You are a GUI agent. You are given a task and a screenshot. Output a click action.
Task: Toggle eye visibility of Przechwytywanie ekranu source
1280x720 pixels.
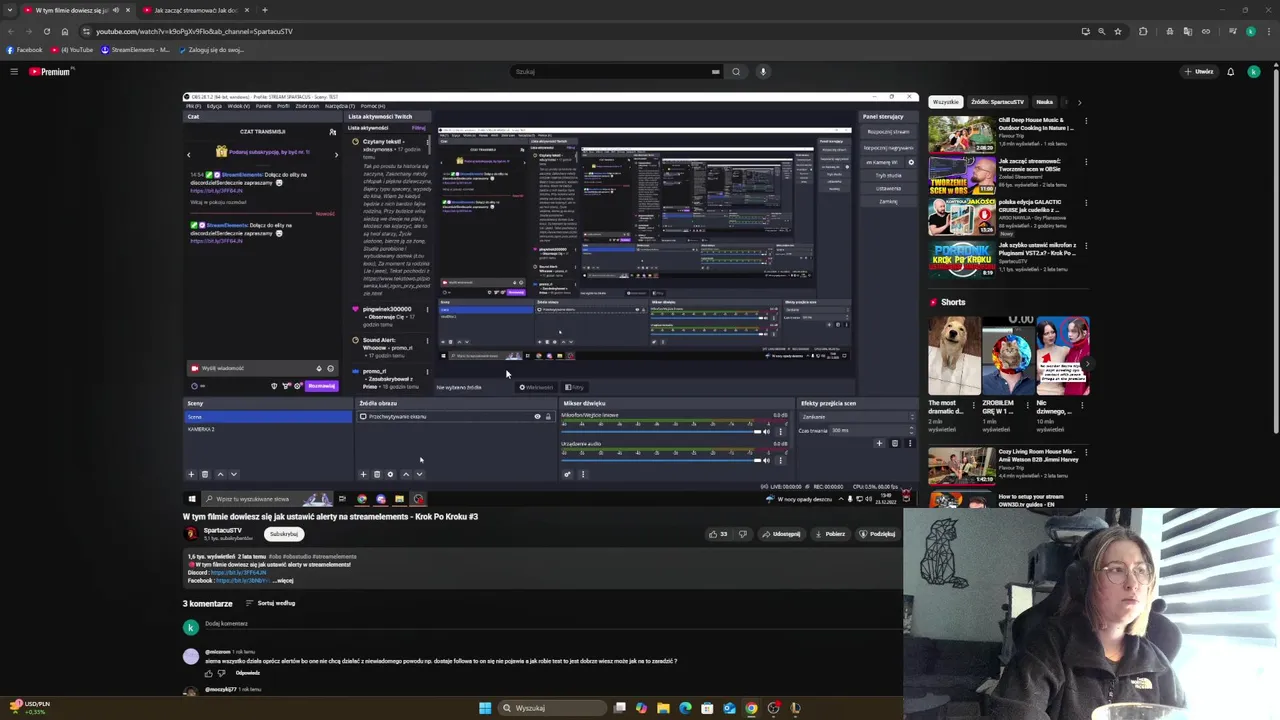(x=537, y=417)
